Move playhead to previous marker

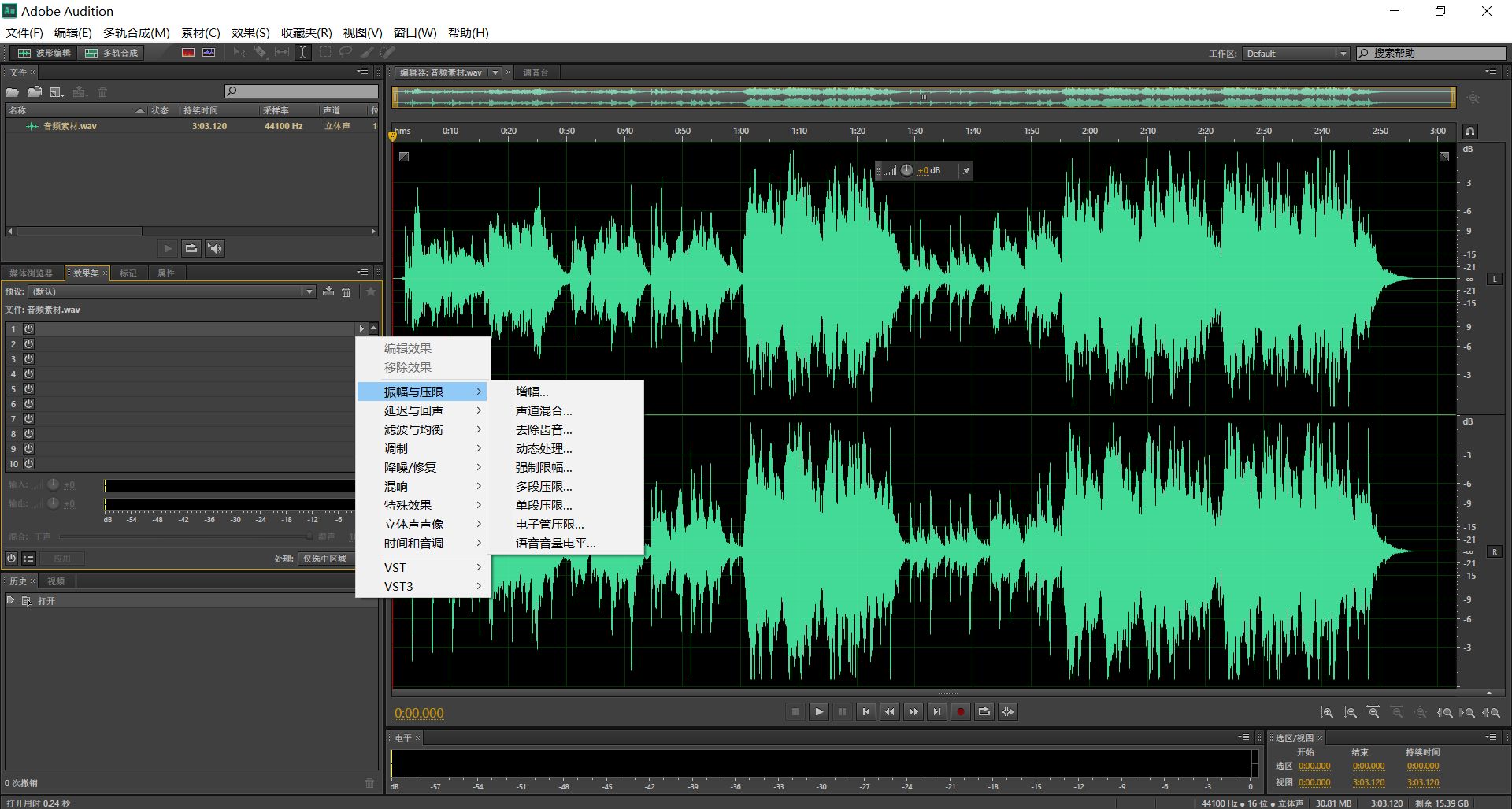click(x=866, y=712)
